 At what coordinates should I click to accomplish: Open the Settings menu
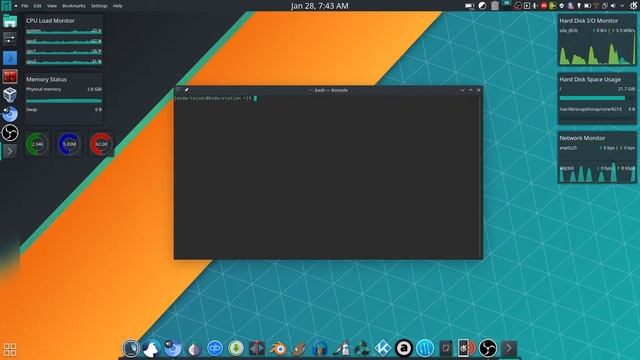(x=99, y=6)
